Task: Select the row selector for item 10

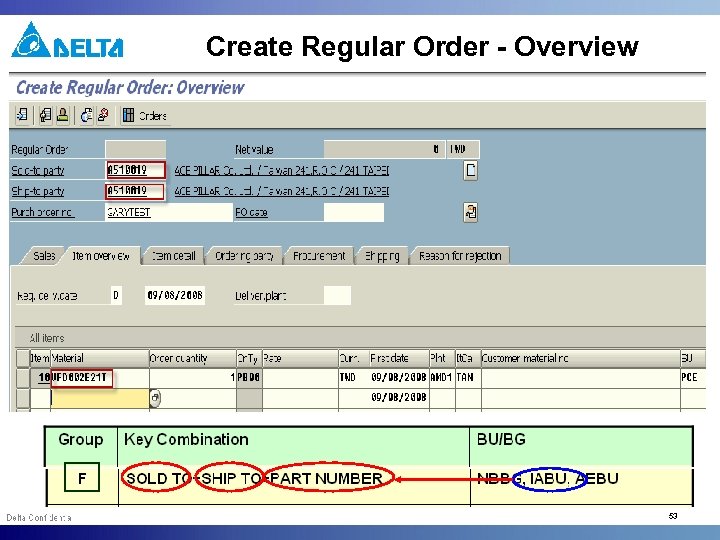Action: click(23, 377)
